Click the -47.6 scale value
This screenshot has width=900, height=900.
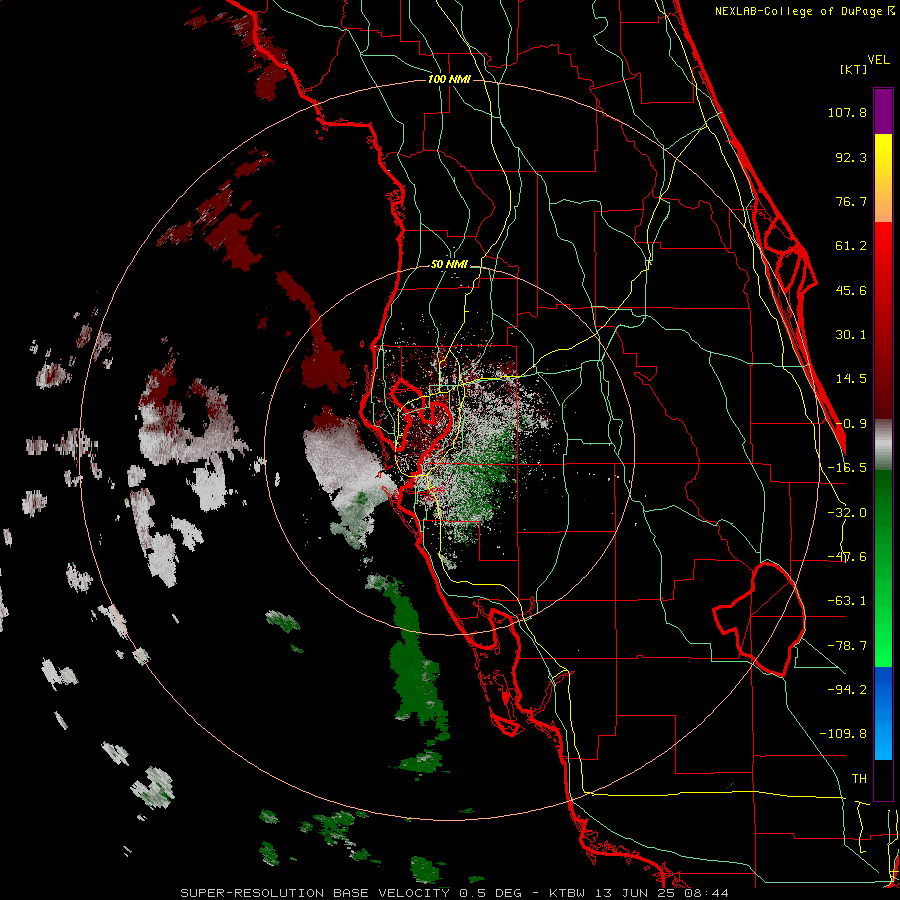click(x=847, y=557)
